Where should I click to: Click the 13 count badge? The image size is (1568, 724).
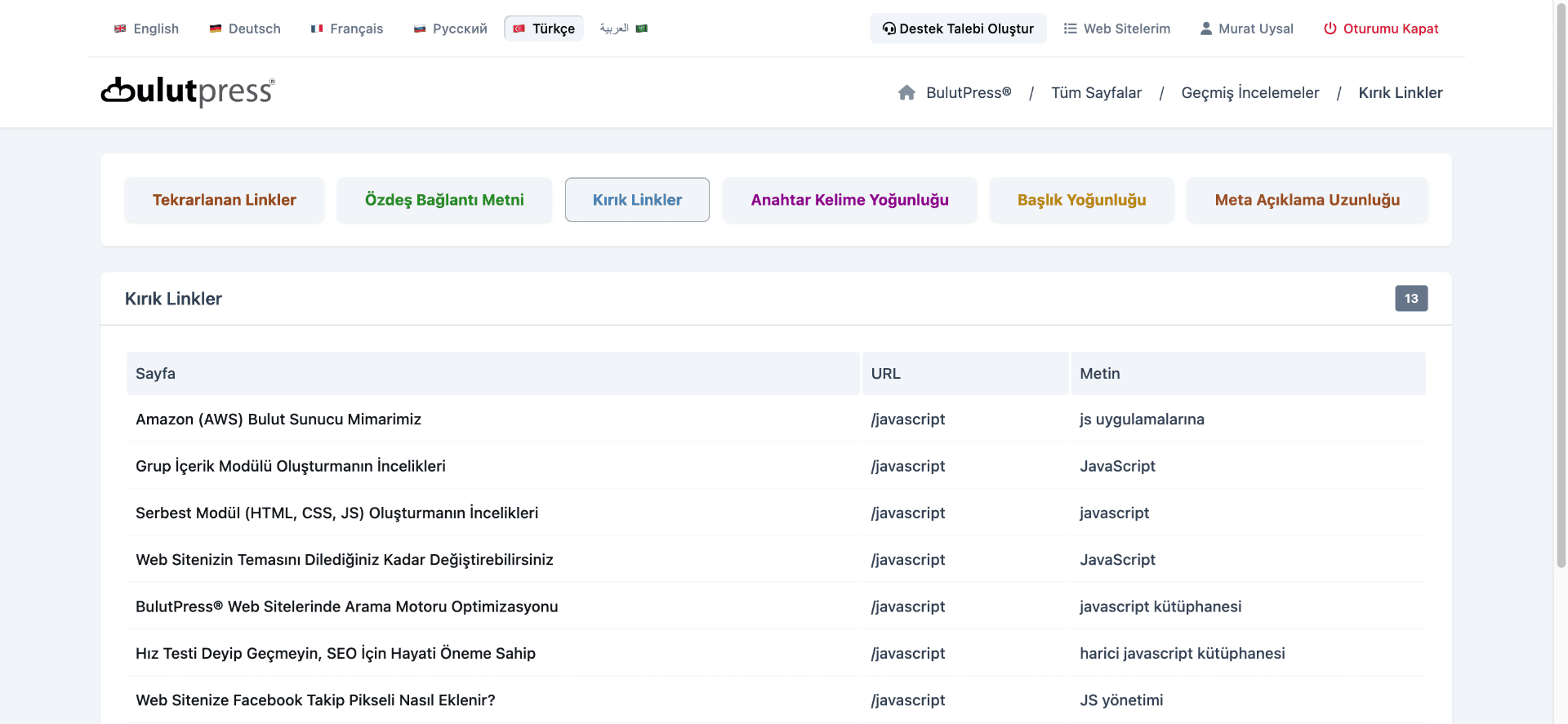click(x=1410, y=299)
